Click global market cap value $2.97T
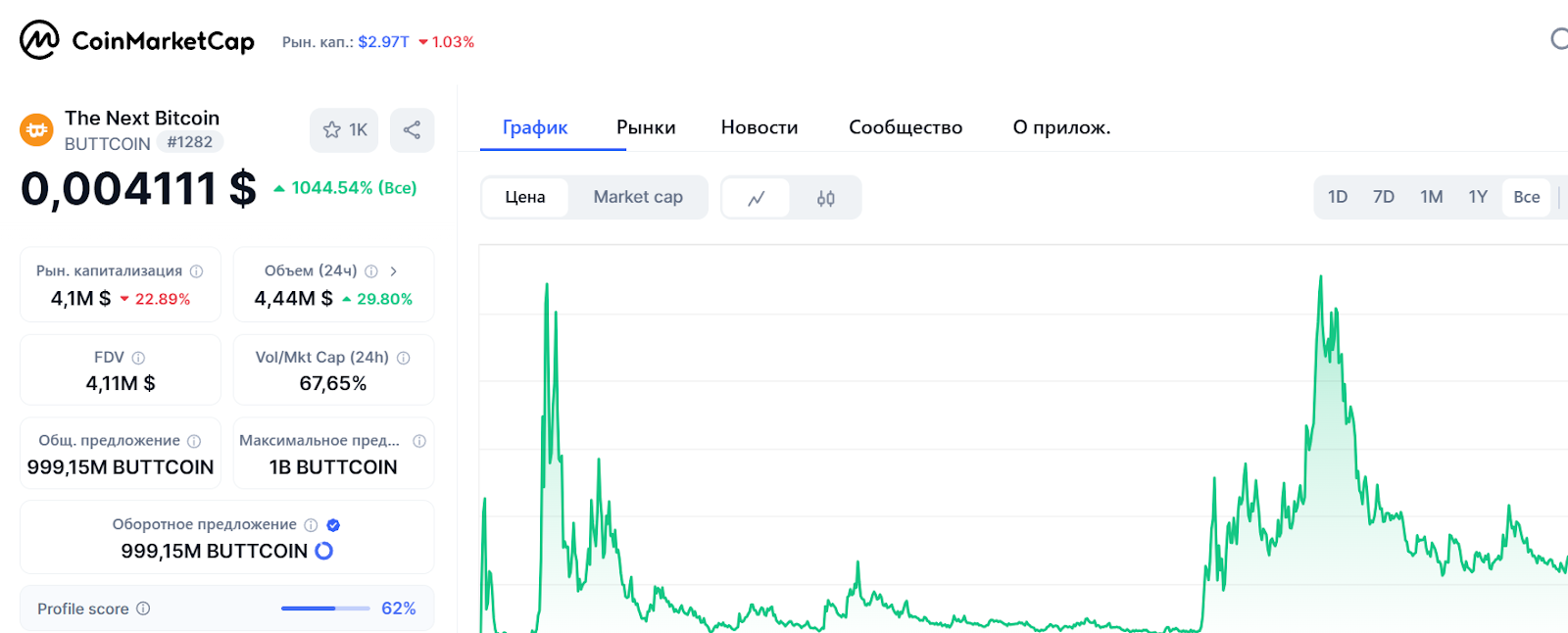Image resolution: width=1568 pixels, height=633 pixels. [383, 42]
